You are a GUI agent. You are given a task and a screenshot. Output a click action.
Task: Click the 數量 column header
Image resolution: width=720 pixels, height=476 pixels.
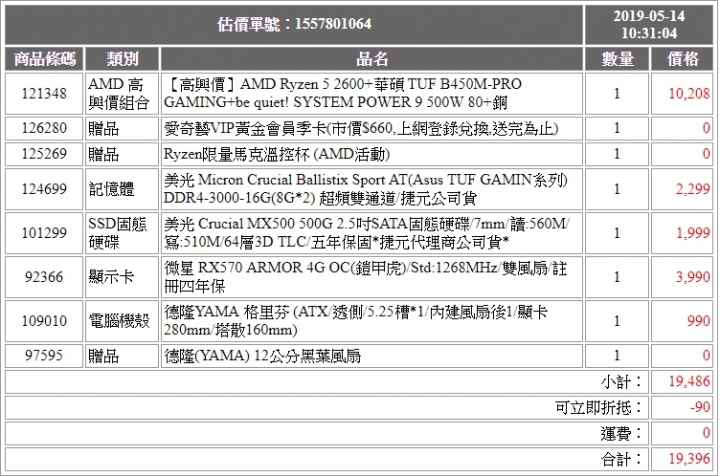[617, 59]
